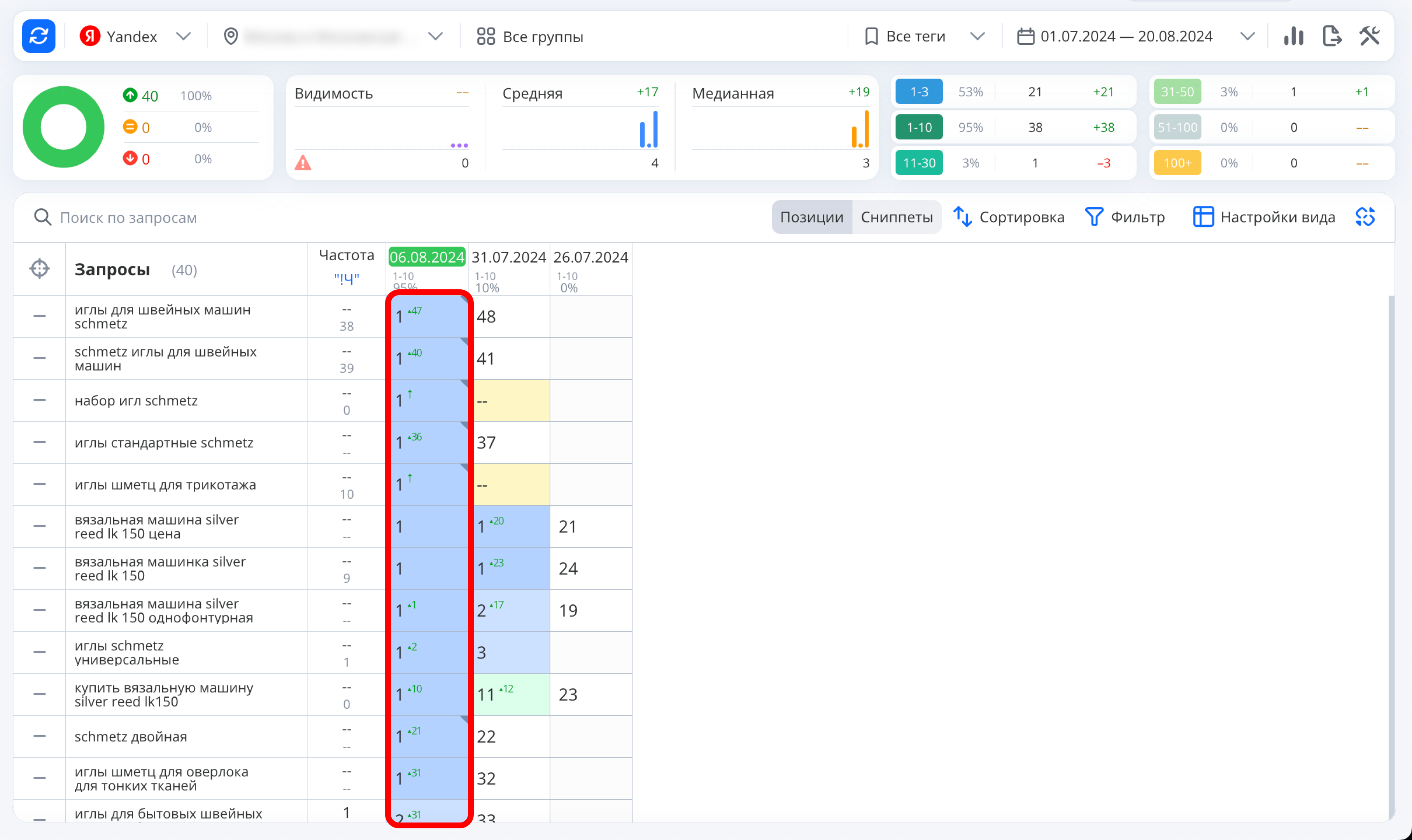1412x840 pixels.
Task: Toggle minus marker for schmetz двойная row
Action: click(40, 737)
